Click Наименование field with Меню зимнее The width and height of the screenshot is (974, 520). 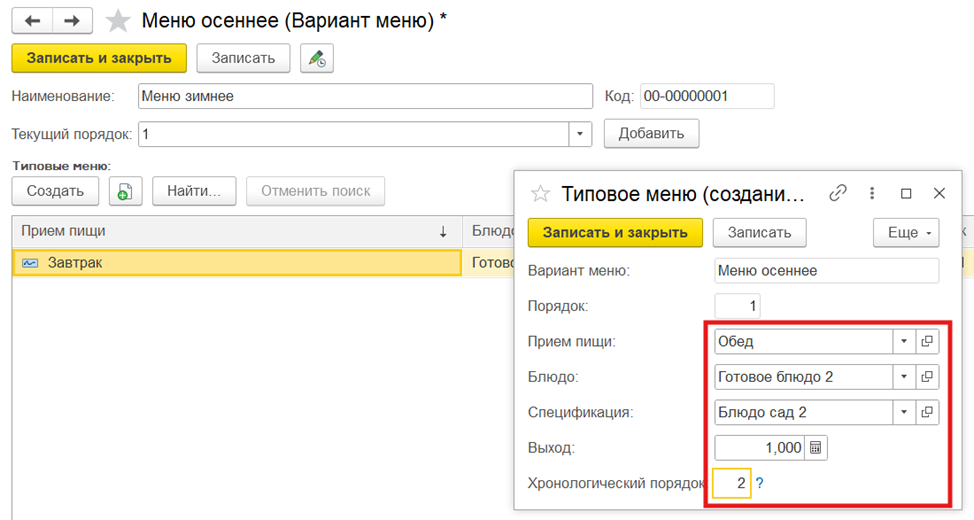[365, 96]
